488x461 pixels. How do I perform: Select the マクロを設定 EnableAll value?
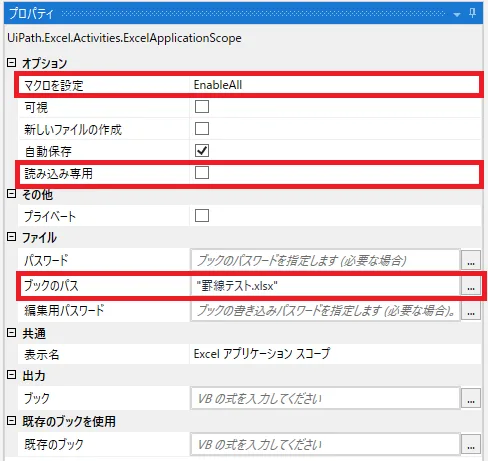coord(218,85)
